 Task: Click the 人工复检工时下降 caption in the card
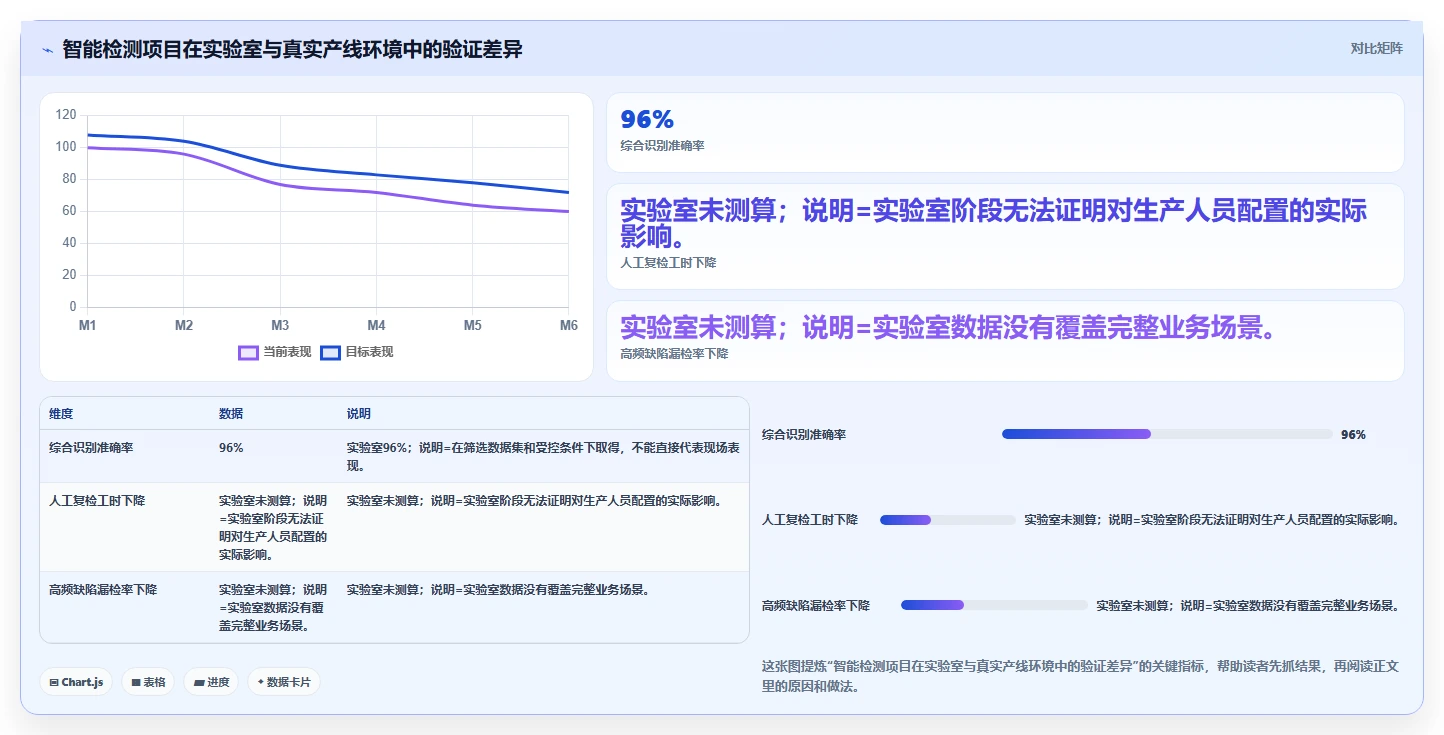[669, 263]
